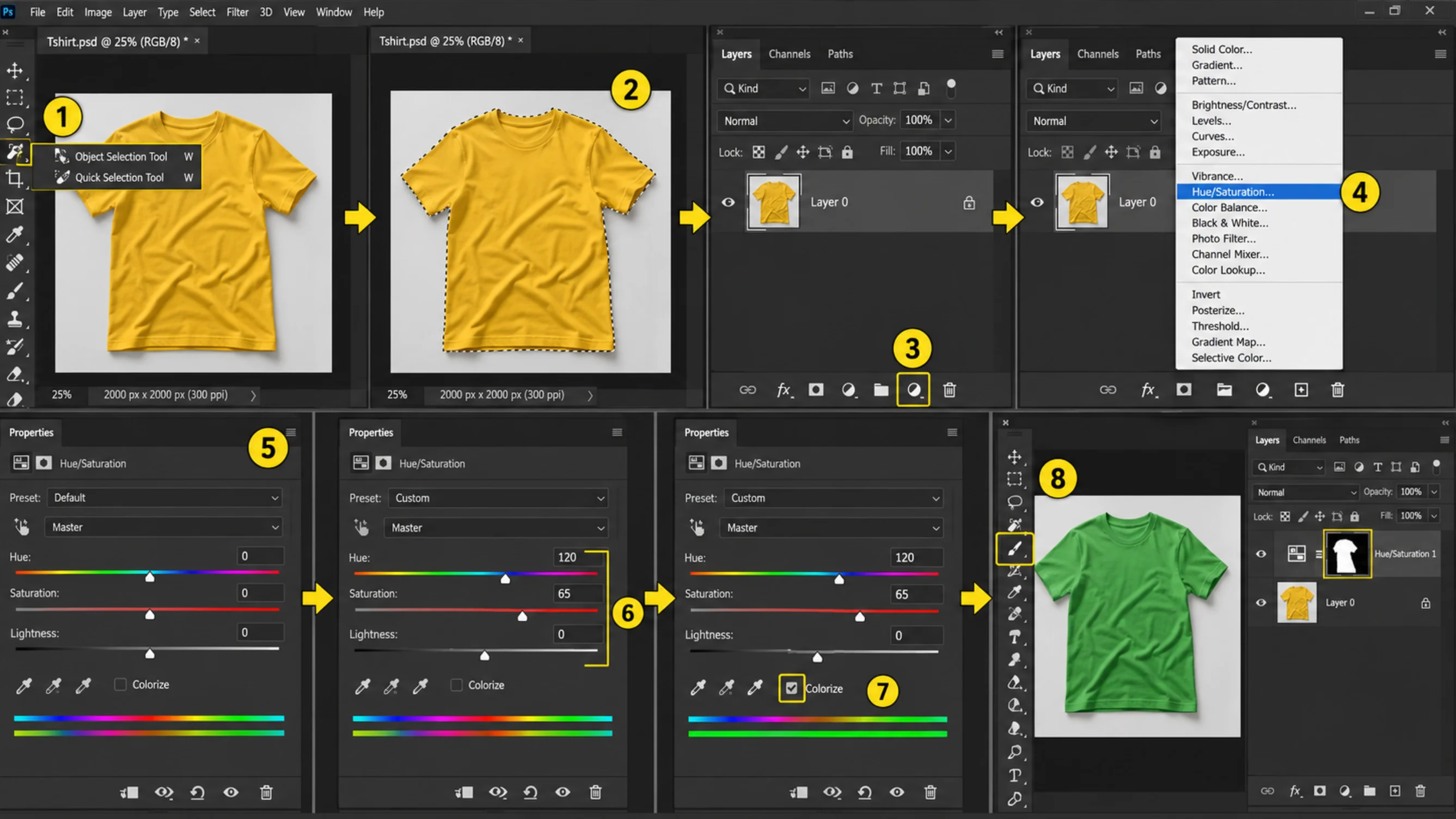Open the panel menu of the Preset Default Properties panel
1456x819 pixels.
click(291, 432)
